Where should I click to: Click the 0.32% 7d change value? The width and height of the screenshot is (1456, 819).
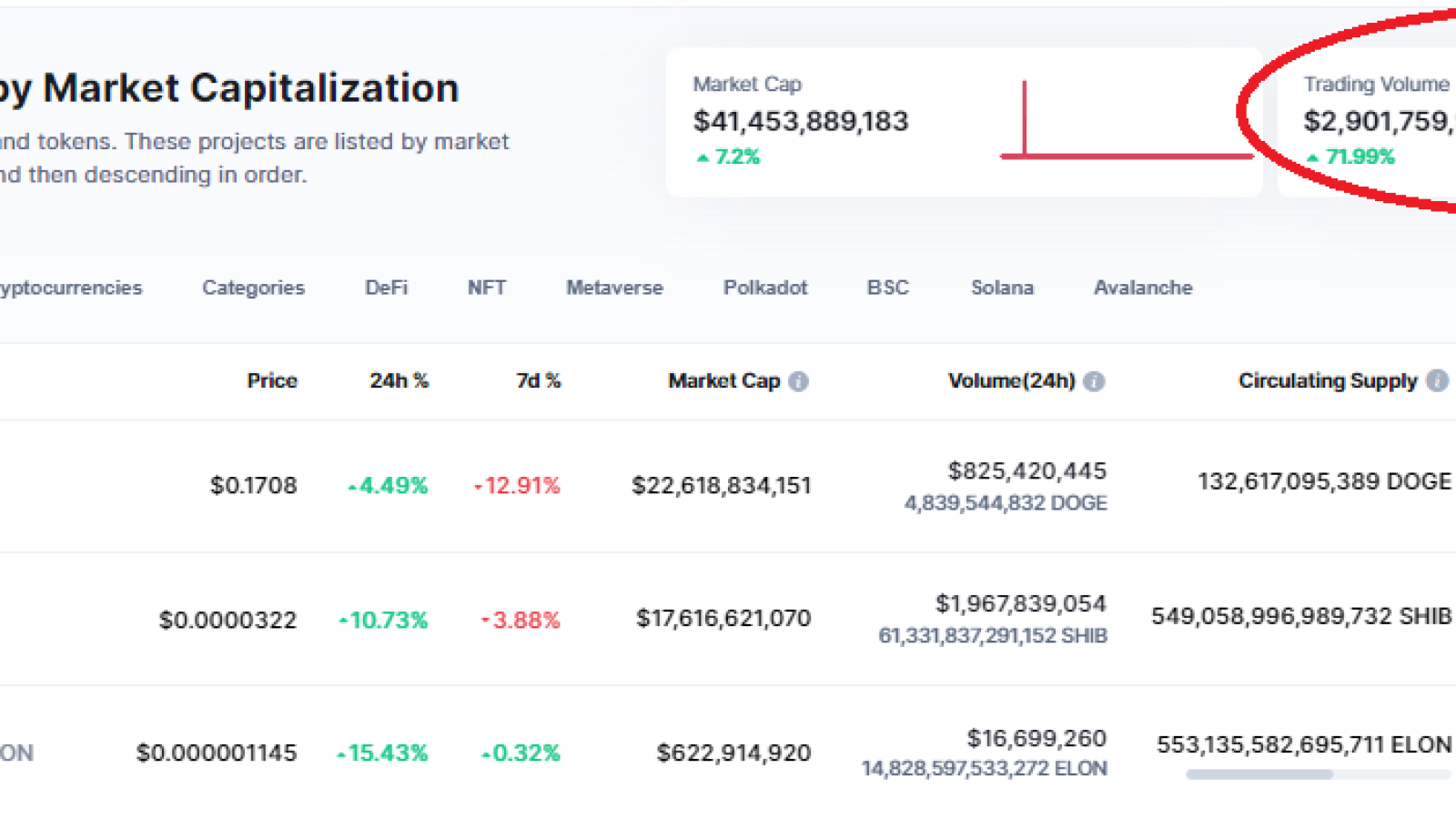(521, 753)
